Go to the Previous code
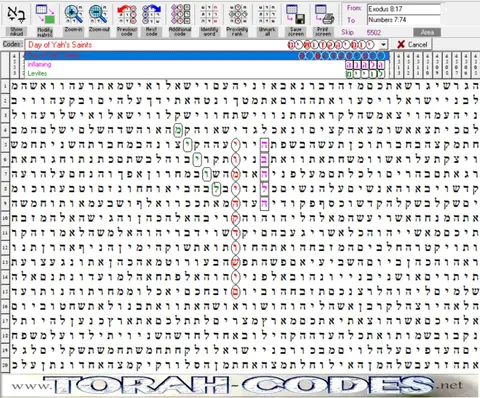The image size is (480, 398). (127, 14)
